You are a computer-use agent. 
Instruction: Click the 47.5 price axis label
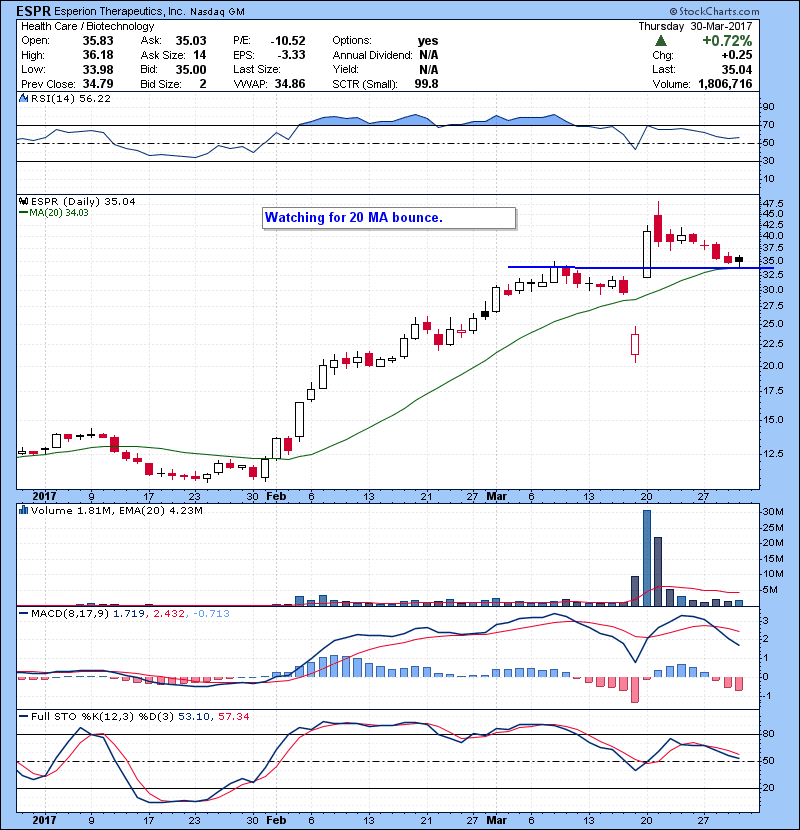point(772,203)
